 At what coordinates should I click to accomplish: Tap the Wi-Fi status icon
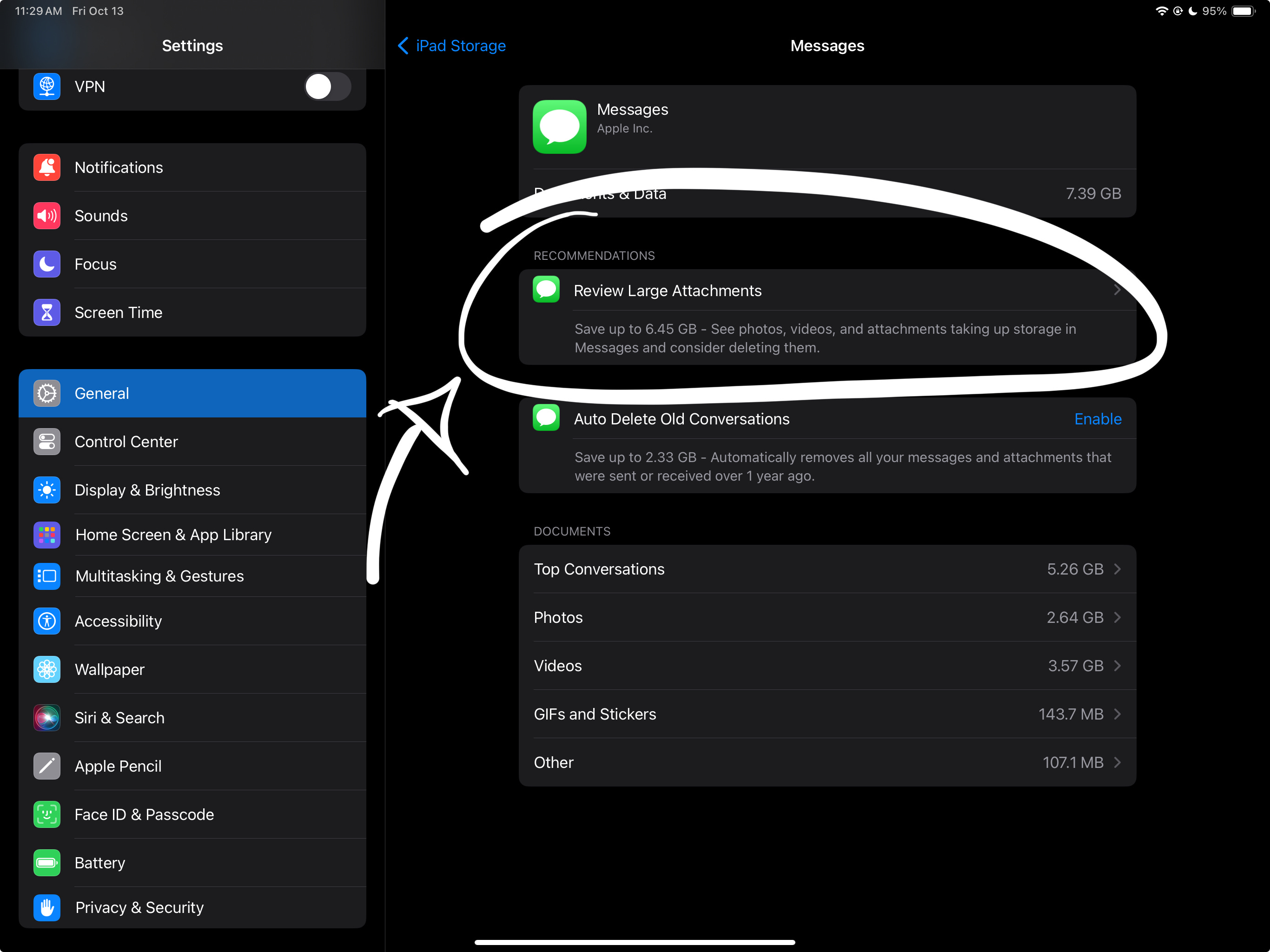click(1162, 11)
